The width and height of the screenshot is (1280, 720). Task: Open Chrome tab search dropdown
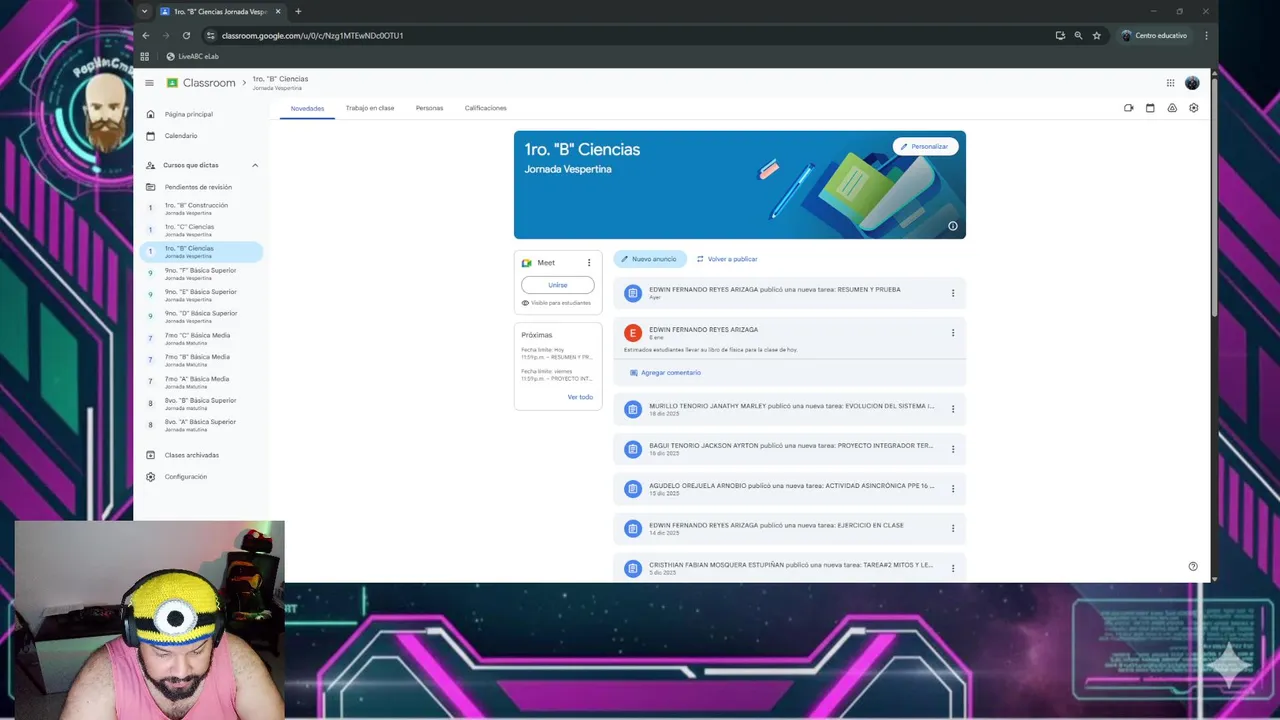(144, 11)
